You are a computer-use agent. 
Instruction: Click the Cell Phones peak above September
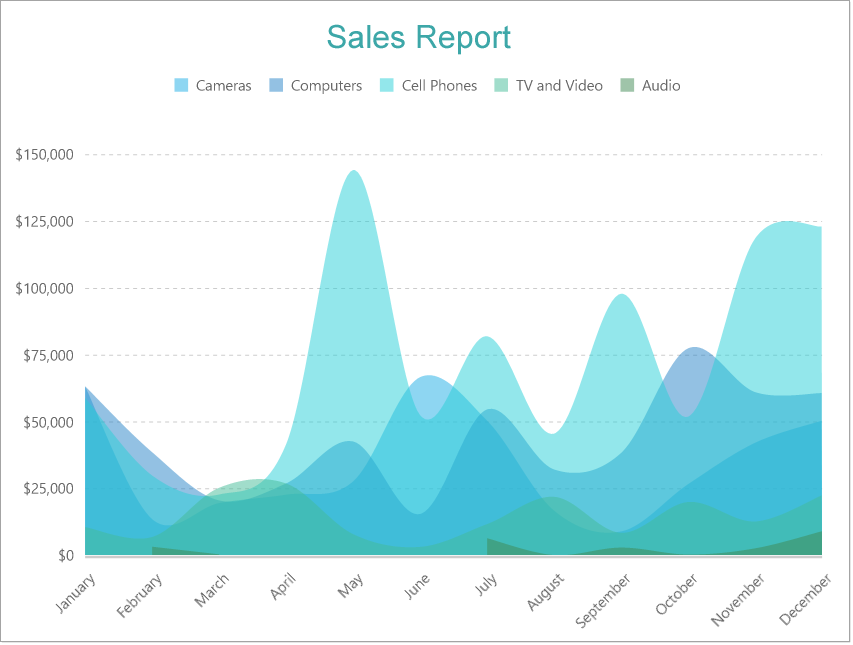click(621, 296)
